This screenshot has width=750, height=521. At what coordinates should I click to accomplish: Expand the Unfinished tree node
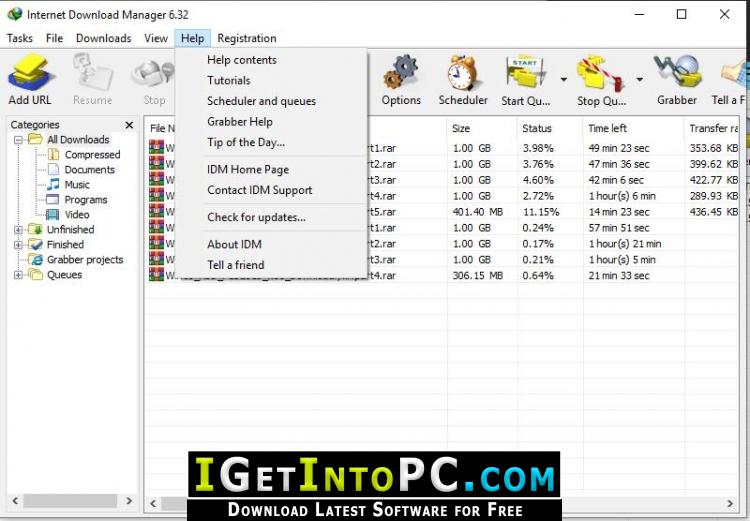pyautogui.click(x=18, y=230)
